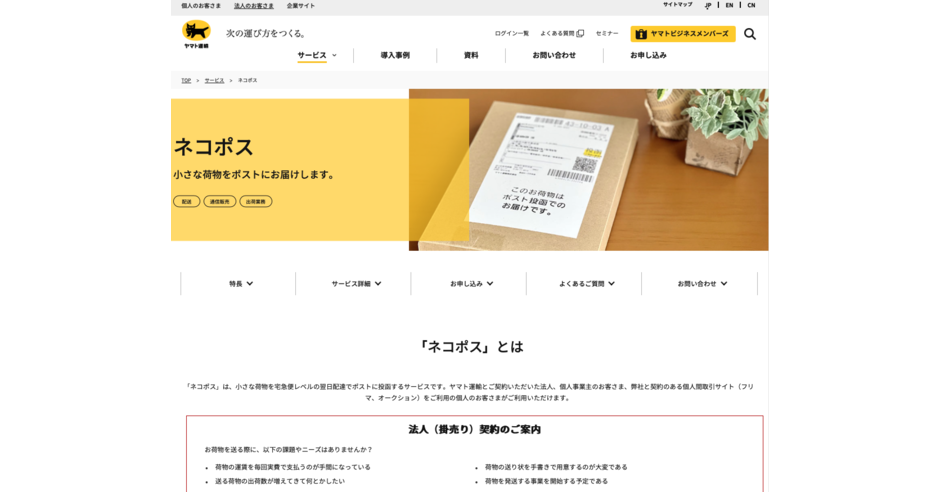This screenshot has height=492, width=940.
Task: Click the chevron next to よくあるご質問
Action: [611, 283]
